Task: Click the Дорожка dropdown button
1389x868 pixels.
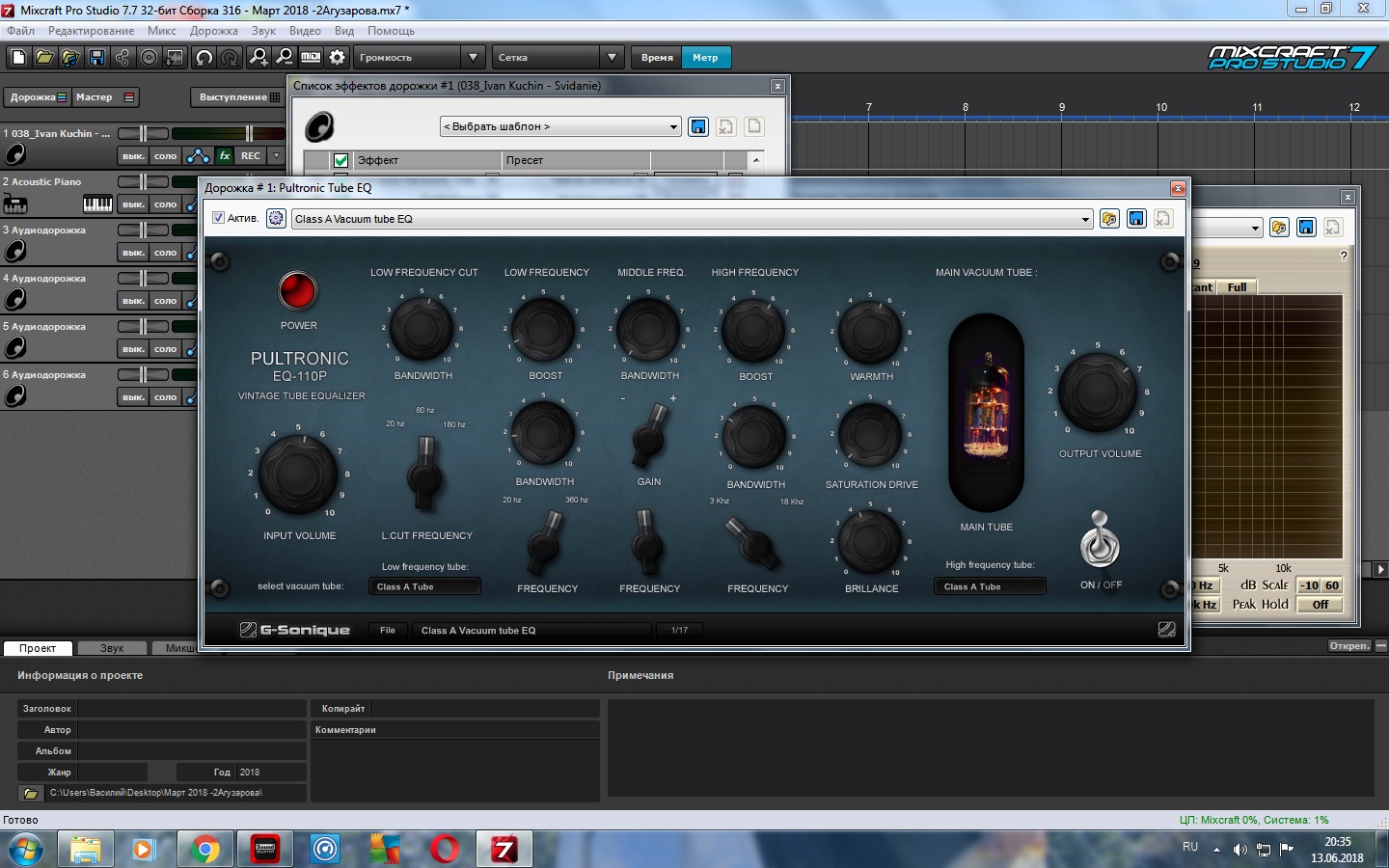Action: pyautogui.click(x=38, y=97)
